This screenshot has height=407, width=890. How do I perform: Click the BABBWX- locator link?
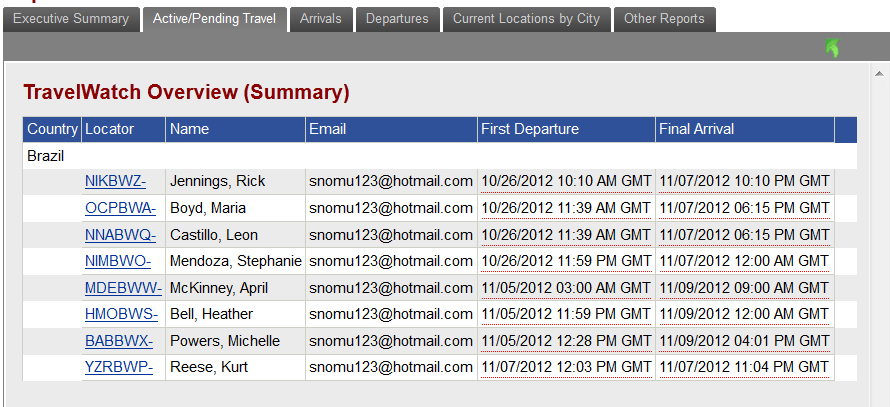pyautogui.click(x=119, y=341)
